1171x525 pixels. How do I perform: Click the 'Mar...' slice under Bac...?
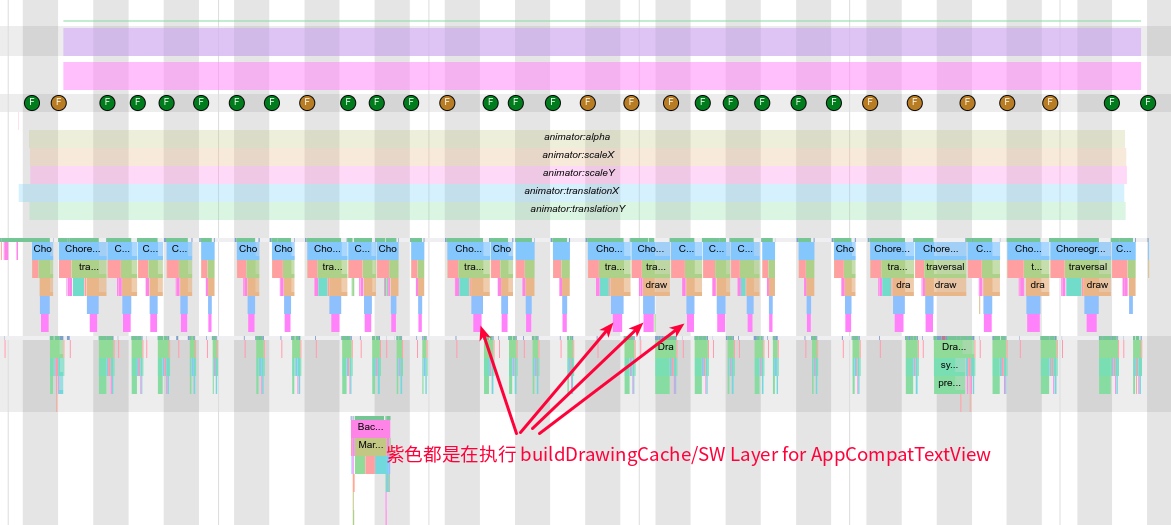pos(370,445)
